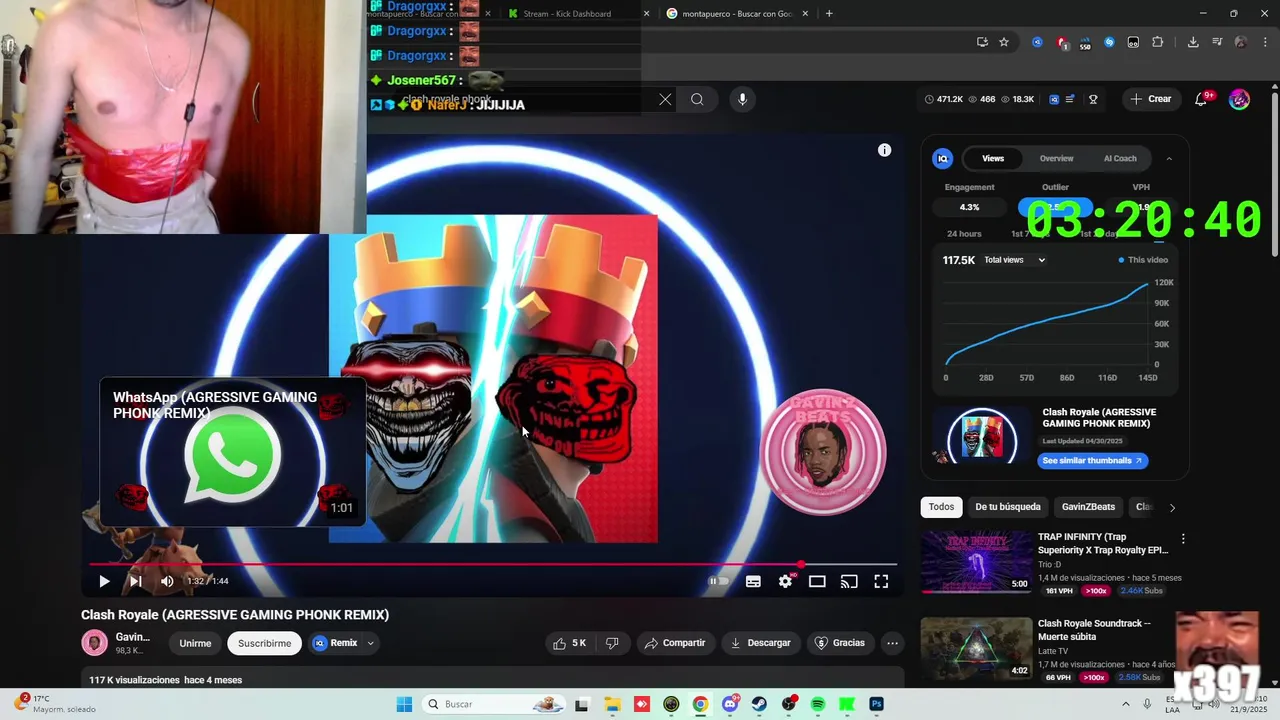The height and width of the screenshot is (720, 1280).
Task: Click the YouTube search magnifier button
Action: [697, 99]
